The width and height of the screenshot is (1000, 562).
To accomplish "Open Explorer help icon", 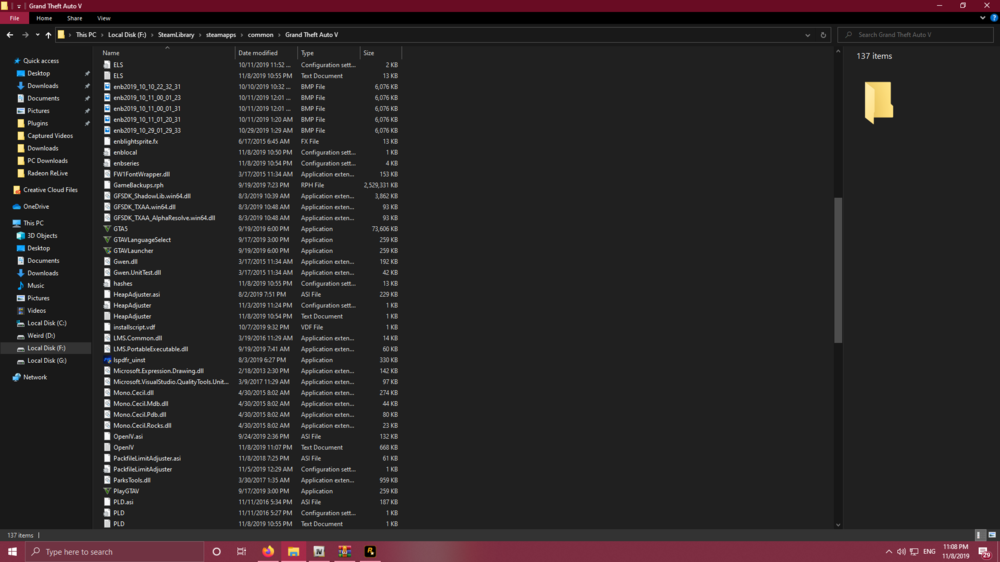I will (x=994, y=18).
